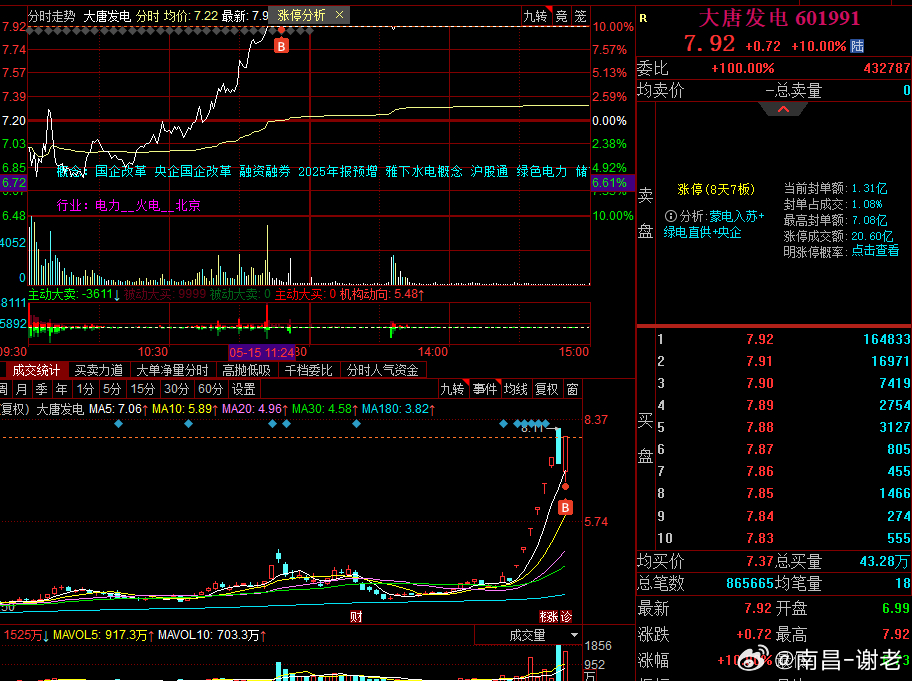Click the buy level 1 volume 164833

point(886,339)
